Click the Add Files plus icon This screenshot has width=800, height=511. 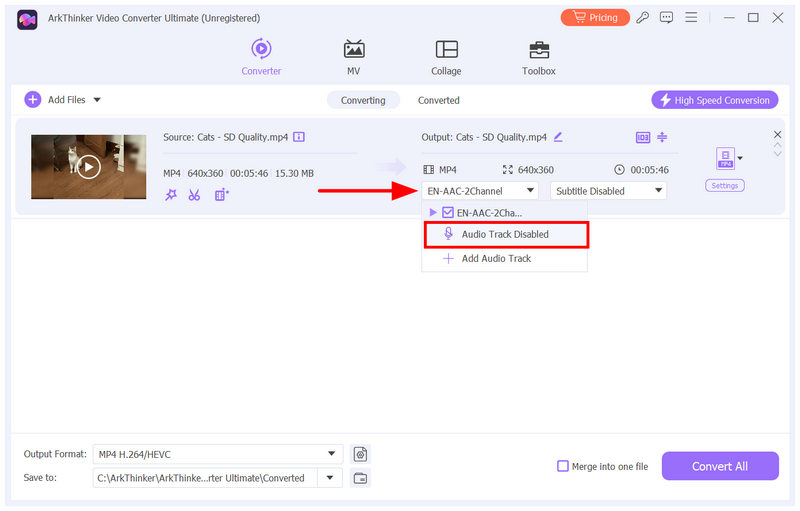click(x=33, y=99)
